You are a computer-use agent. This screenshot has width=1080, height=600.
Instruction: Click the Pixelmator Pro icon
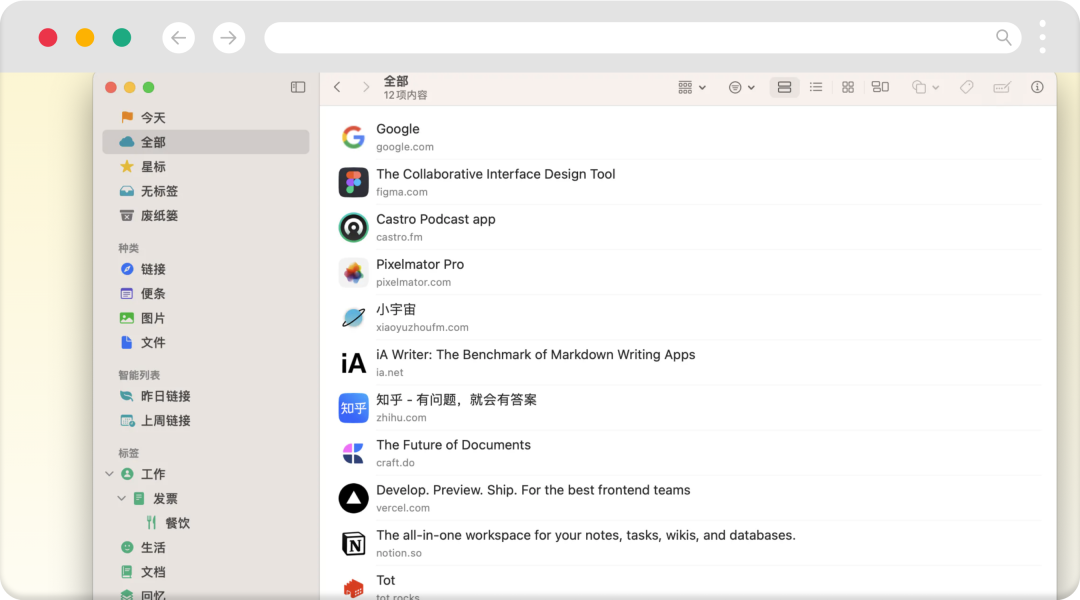(x=353, y=273)
